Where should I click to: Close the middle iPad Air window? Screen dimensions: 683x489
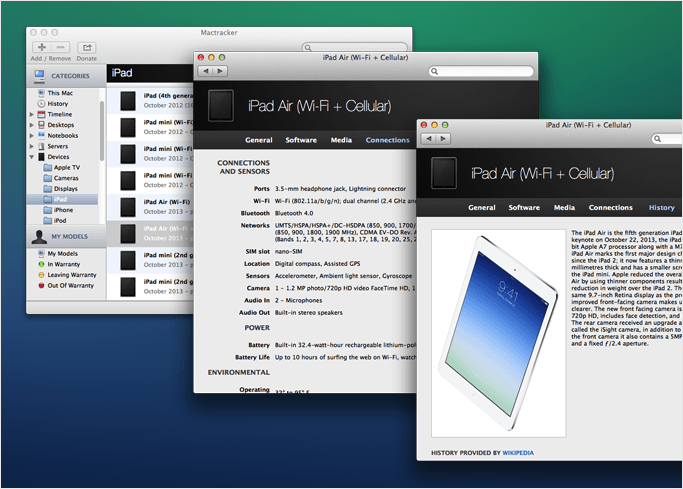click(x=201, y=57)
